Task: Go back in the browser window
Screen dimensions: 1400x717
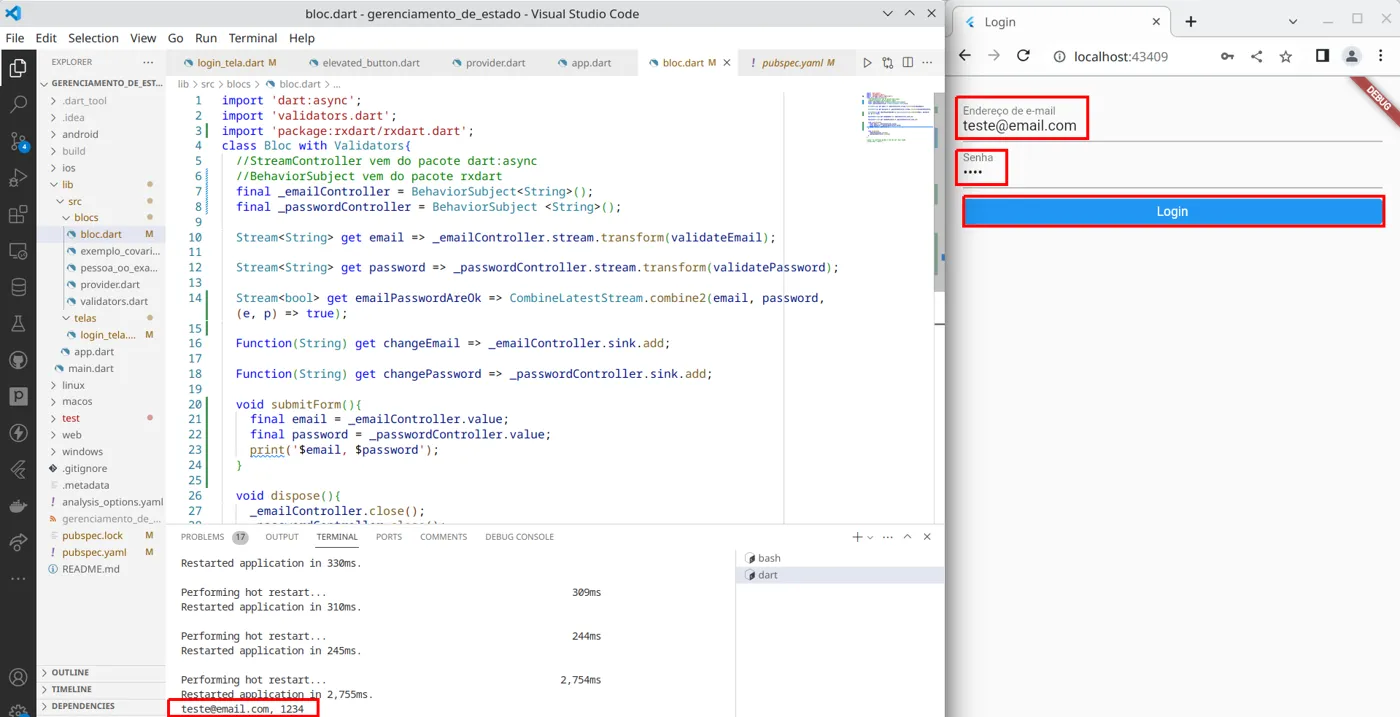Action: (x=965, y=56)
